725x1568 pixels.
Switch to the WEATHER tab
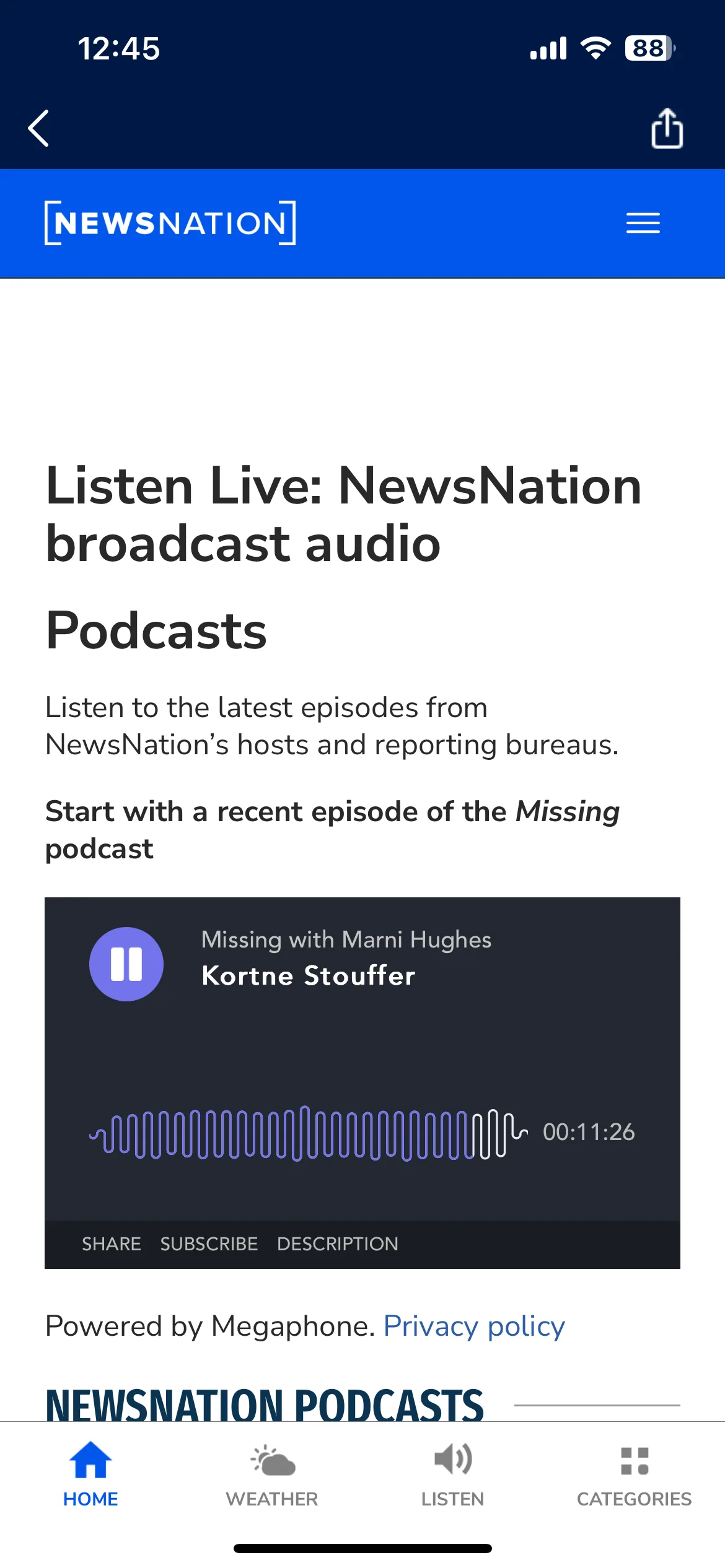point(272,1474)
